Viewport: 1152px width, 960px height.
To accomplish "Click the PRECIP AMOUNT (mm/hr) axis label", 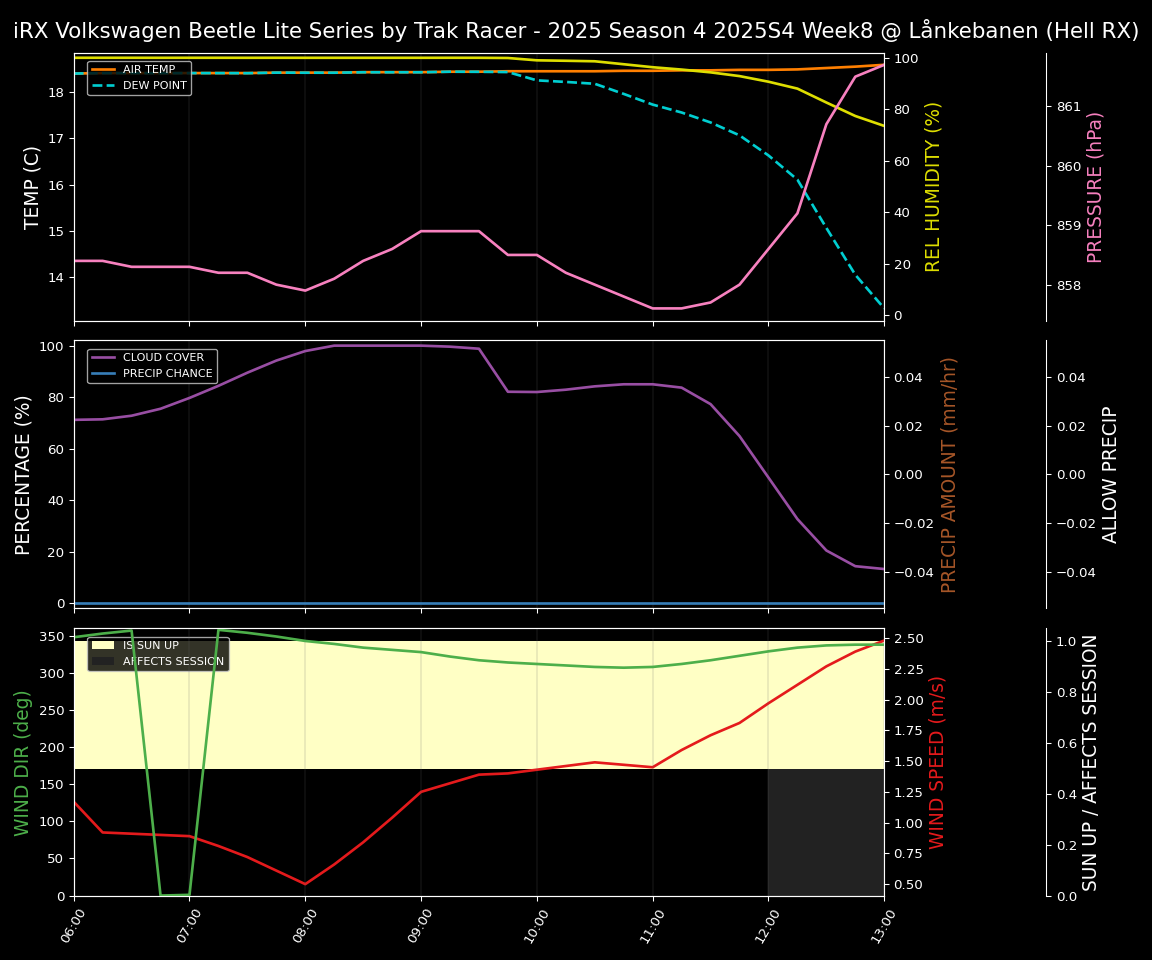I will 949,474.
